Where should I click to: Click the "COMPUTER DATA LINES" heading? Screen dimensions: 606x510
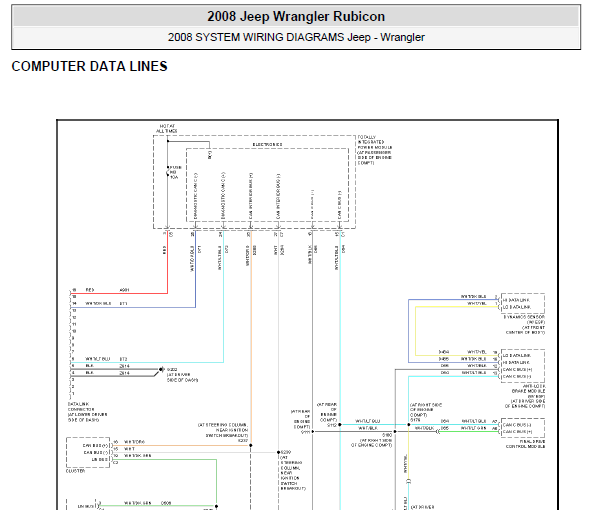(89, 66)
